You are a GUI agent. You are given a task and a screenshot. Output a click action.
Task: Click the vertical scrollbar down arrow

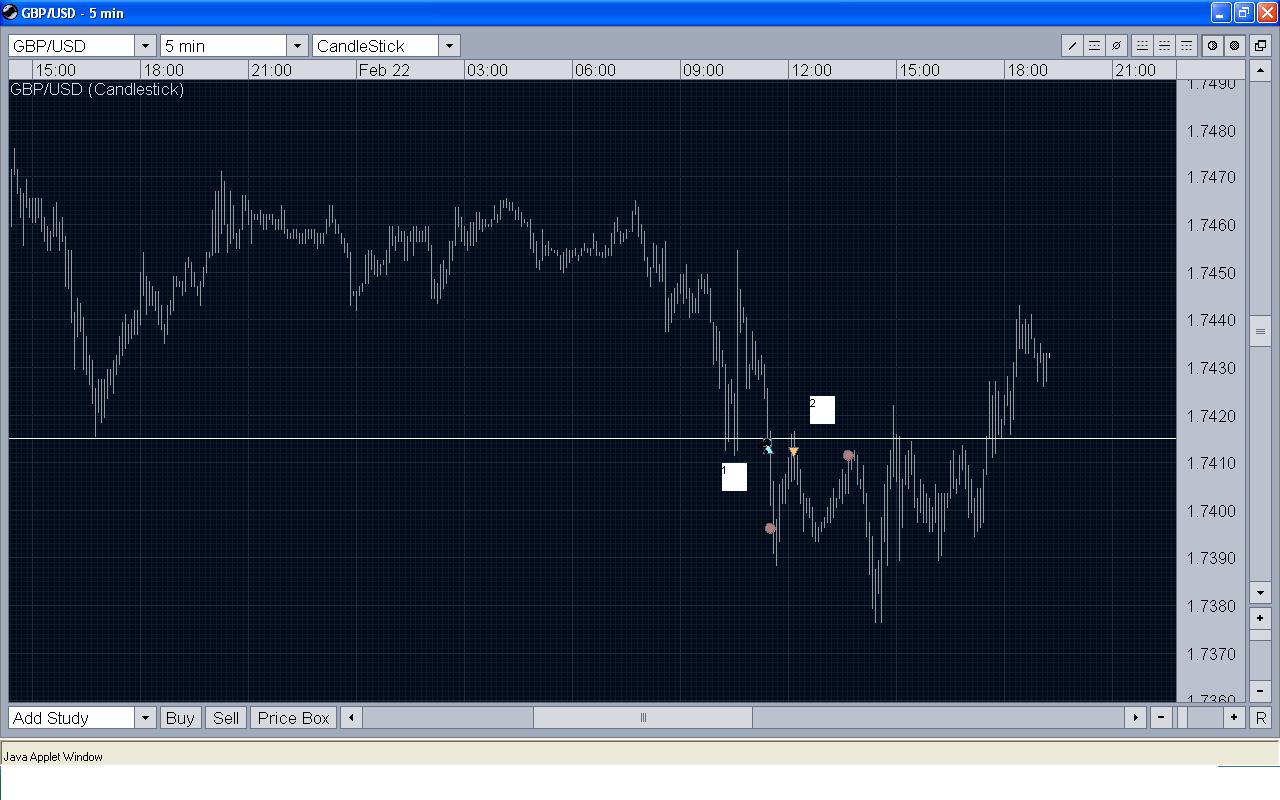point(1260,593)
